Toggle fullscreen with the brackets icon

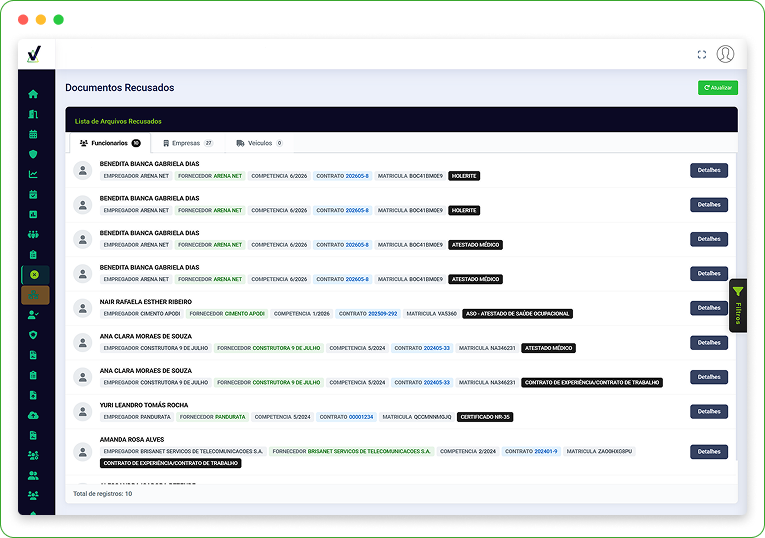pyautogui.click(x=702, y=55)
